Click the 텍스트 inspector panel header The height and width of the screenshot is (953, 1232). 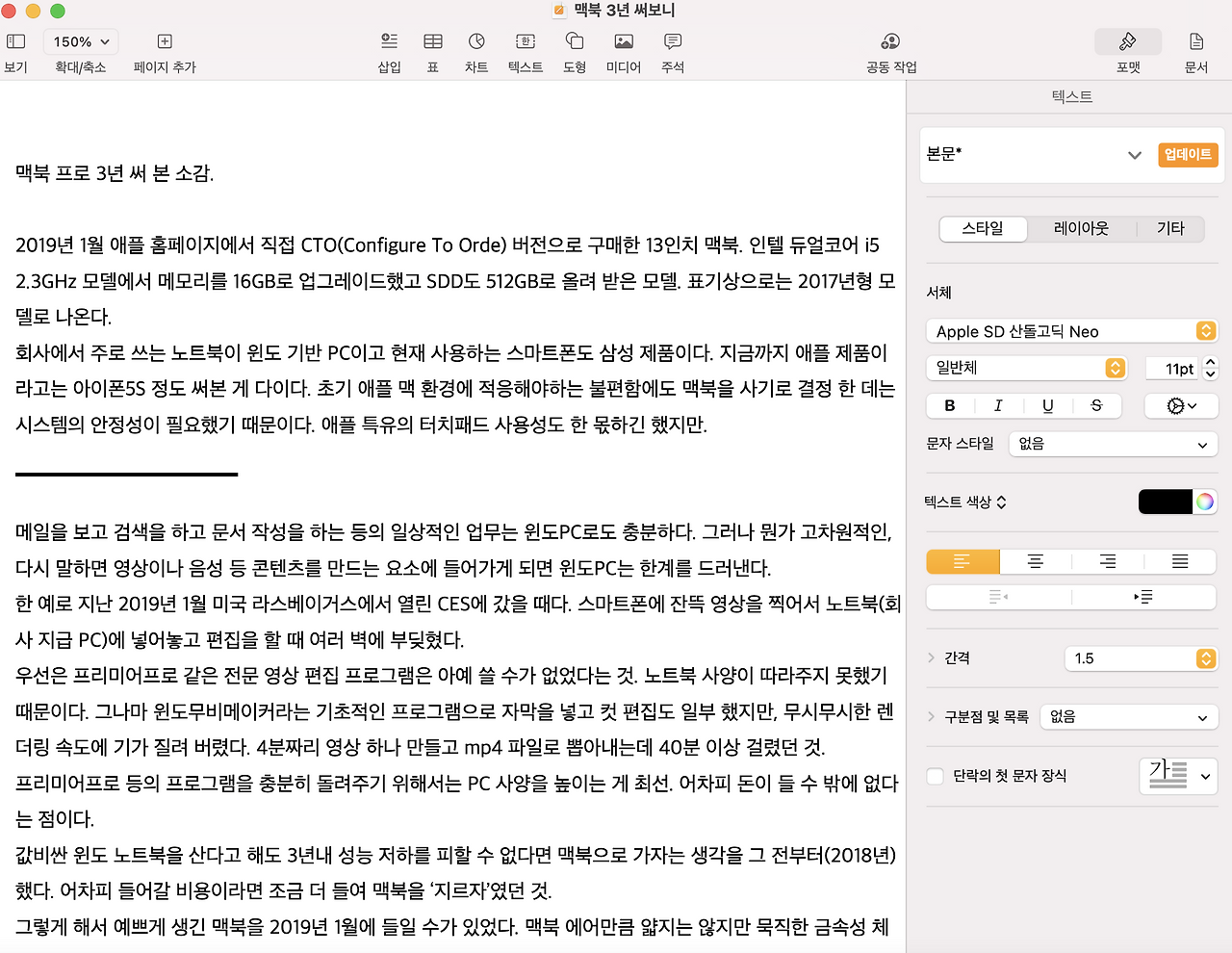tap(1071, 96)
